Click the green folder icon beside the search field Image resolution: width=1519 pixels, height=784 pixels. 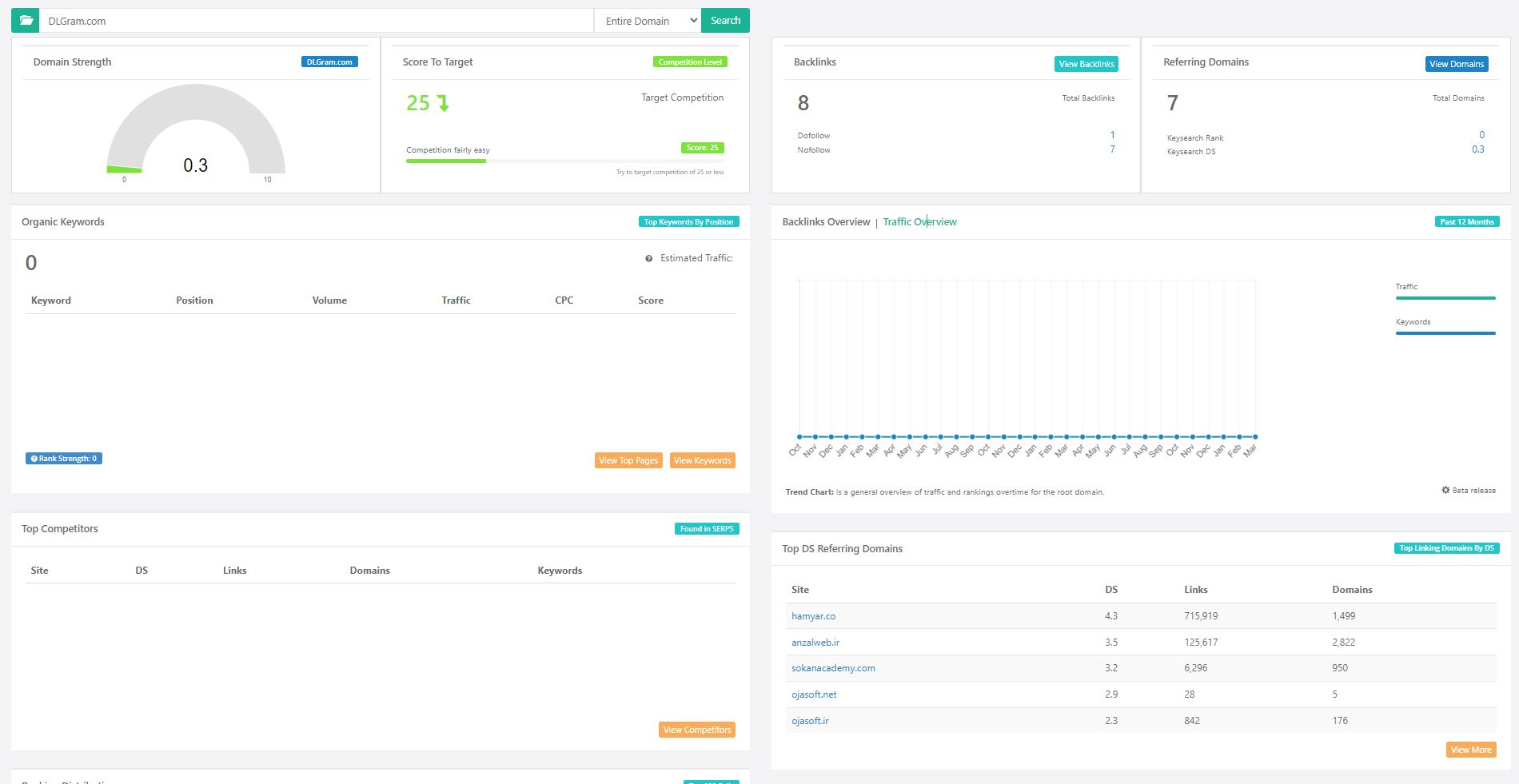tap(26, 21)
